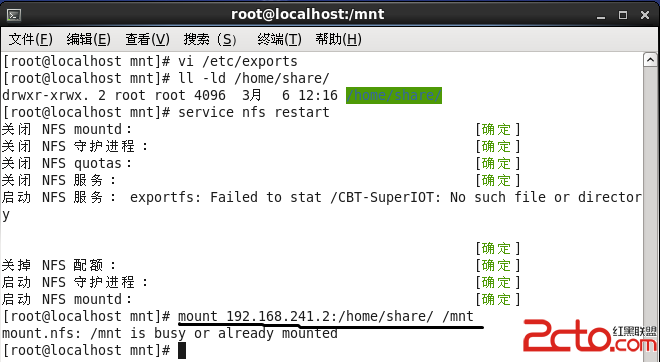Screen dimensions: 660x362
Task: Click the 'll -ld /home/share/' command
Action: 253,78
